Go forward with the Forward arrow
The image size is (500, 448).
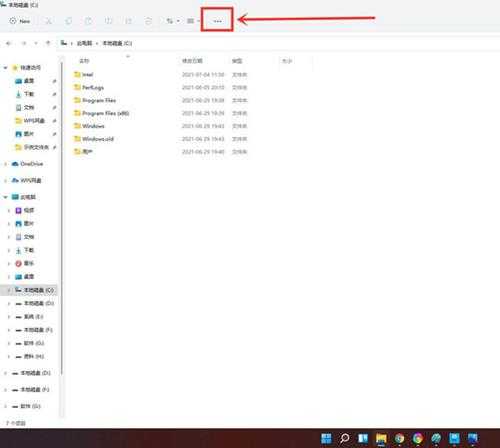click(x=24, y=43)
